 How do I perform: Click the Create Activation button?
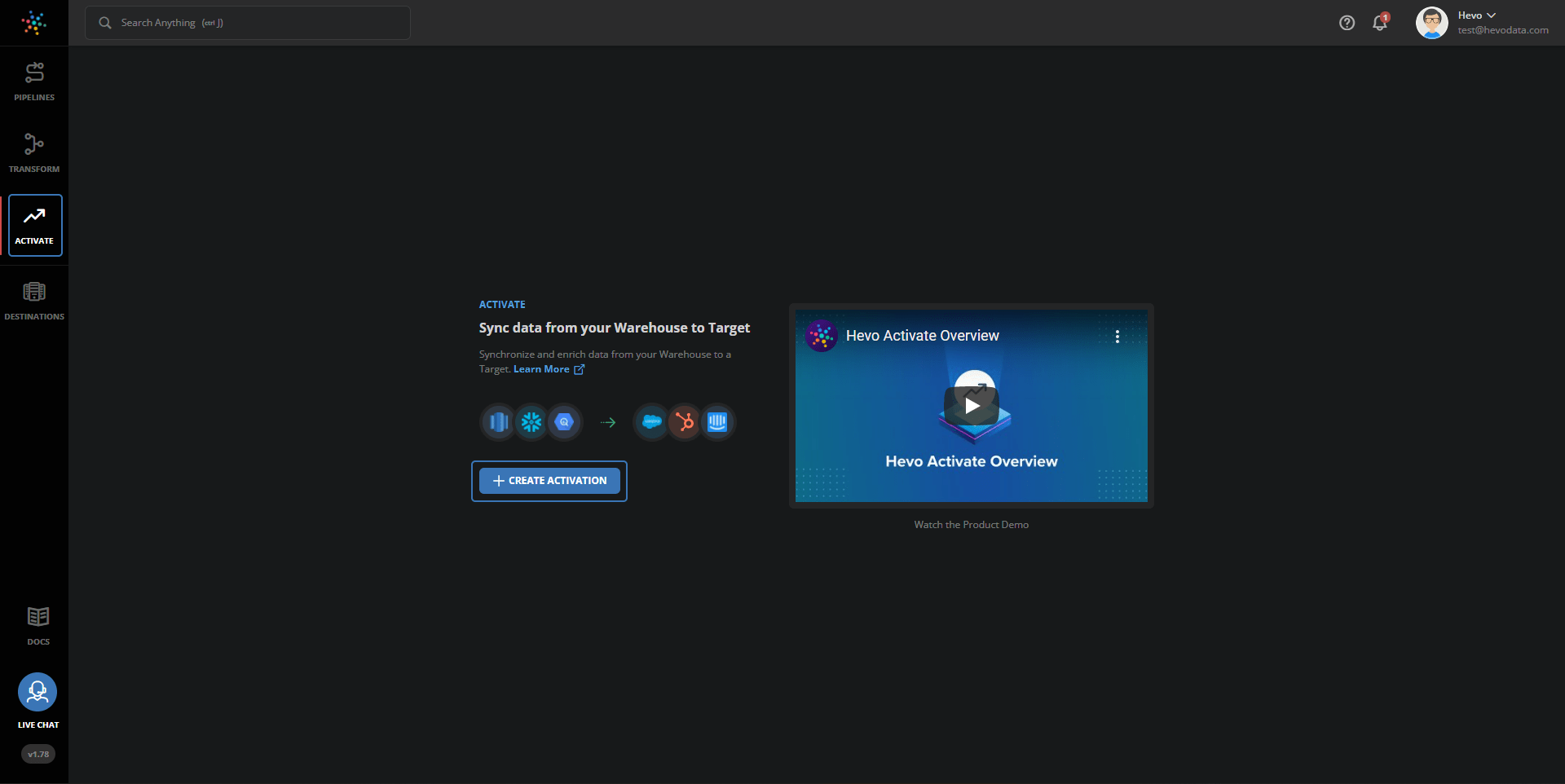tap(549, 481)
